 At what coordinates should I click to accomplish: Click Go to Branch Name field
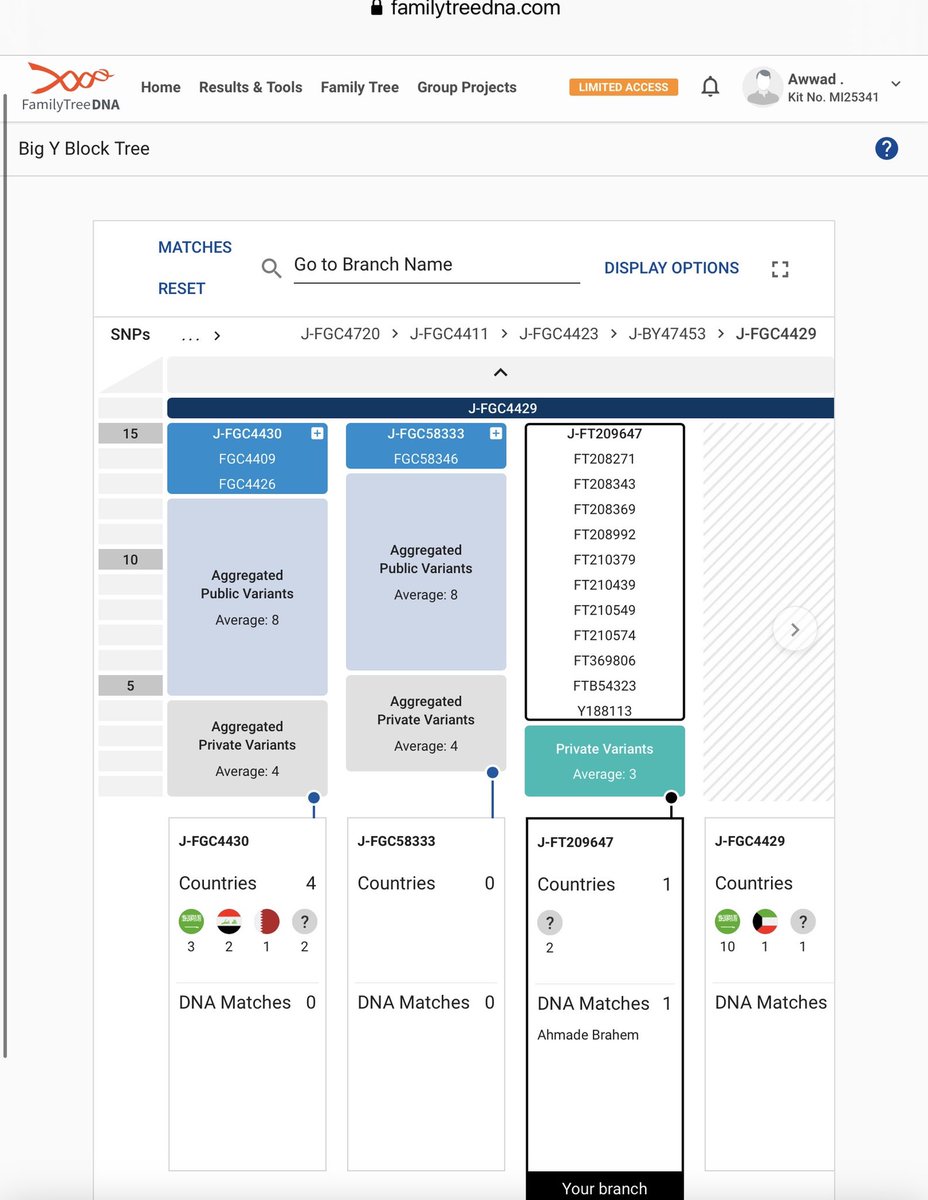click(x=437, y=265)
